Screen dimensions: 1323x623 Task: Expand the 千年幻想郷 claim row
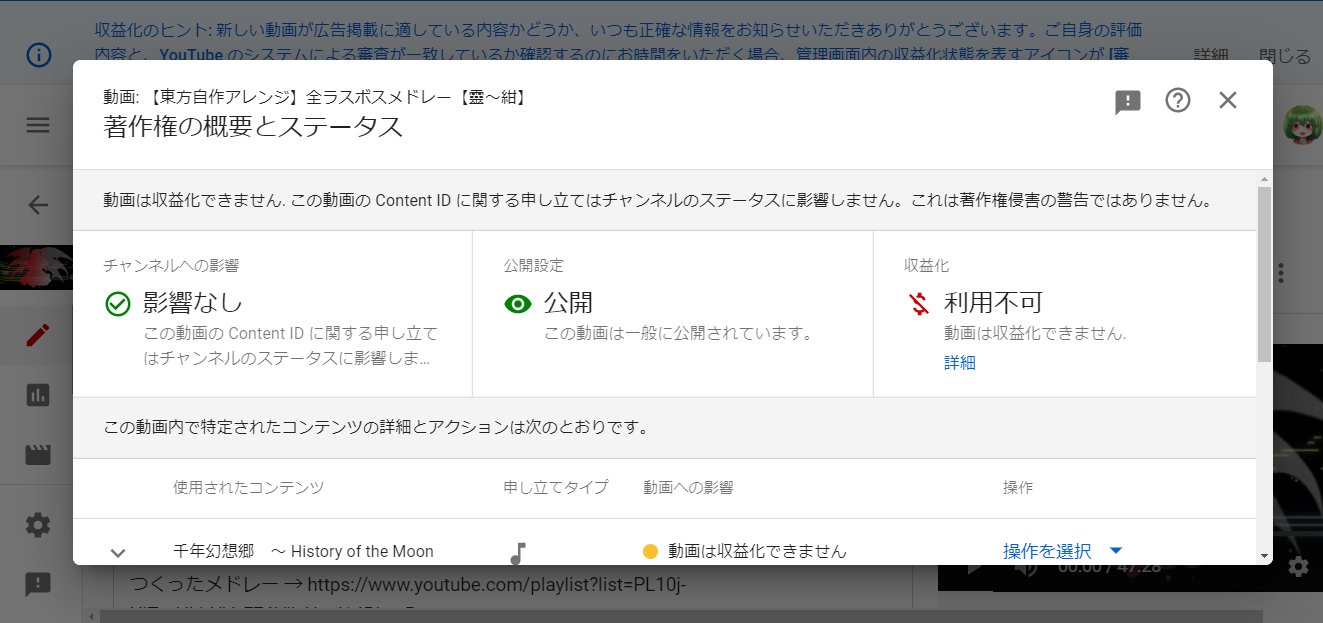pos(118,551)
